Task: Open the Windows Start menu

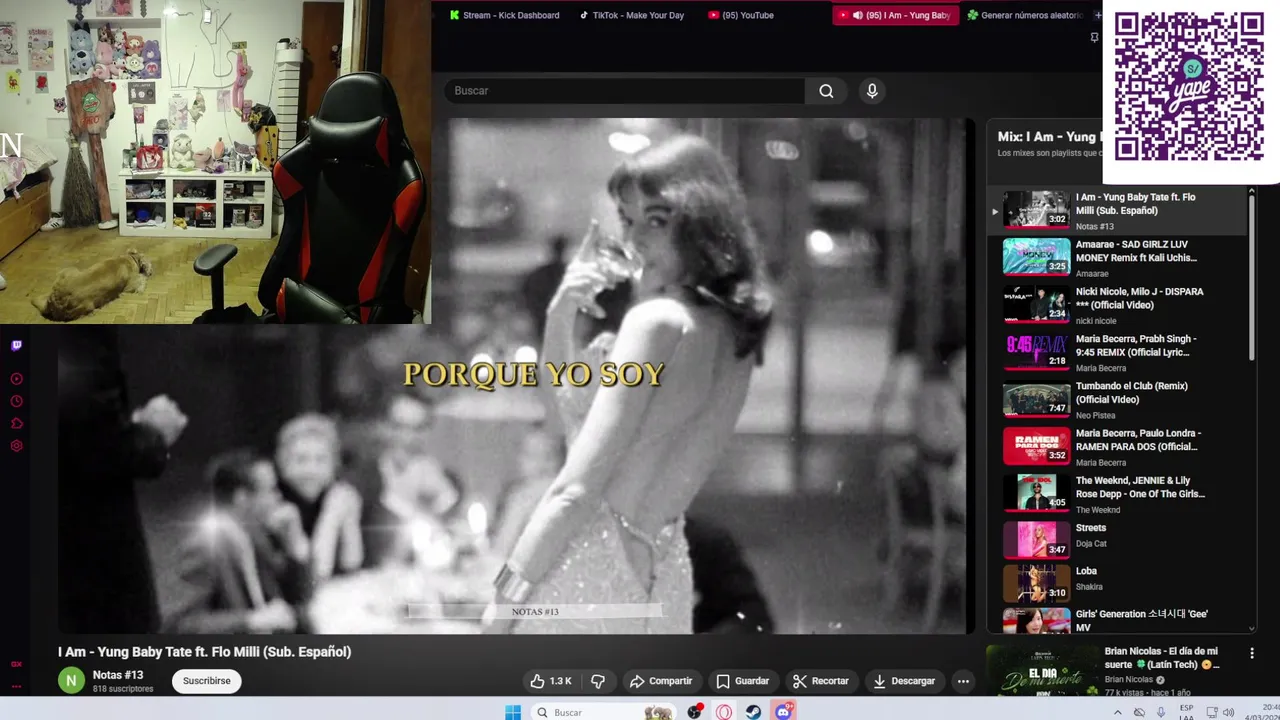Action: (513, 712)
